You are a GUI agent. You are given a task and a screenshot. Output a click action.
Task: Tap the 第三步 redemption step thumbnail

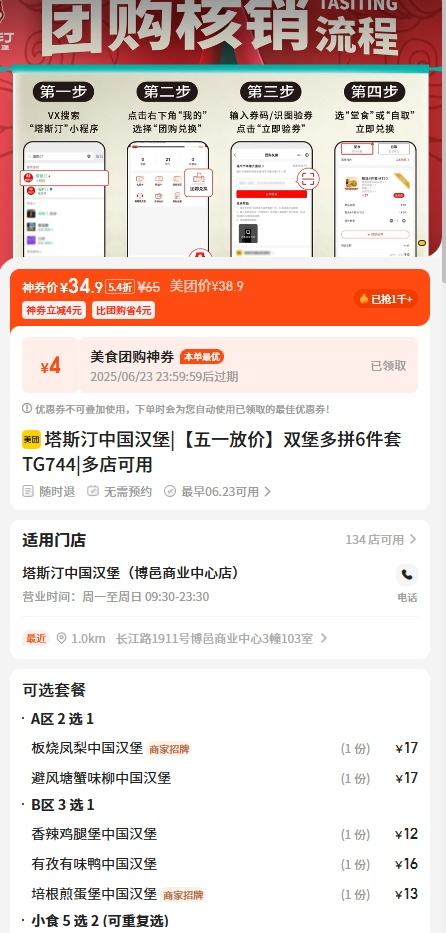271,170
